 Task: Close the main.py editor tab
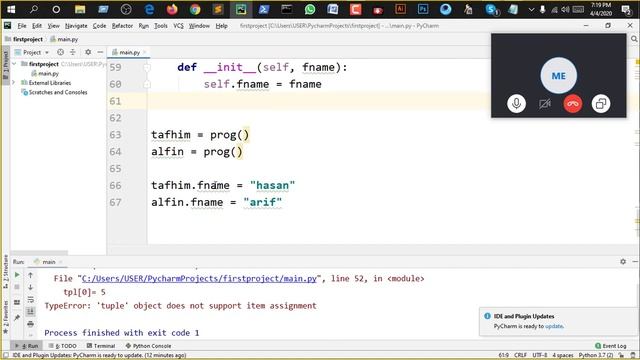coord(144,52)
